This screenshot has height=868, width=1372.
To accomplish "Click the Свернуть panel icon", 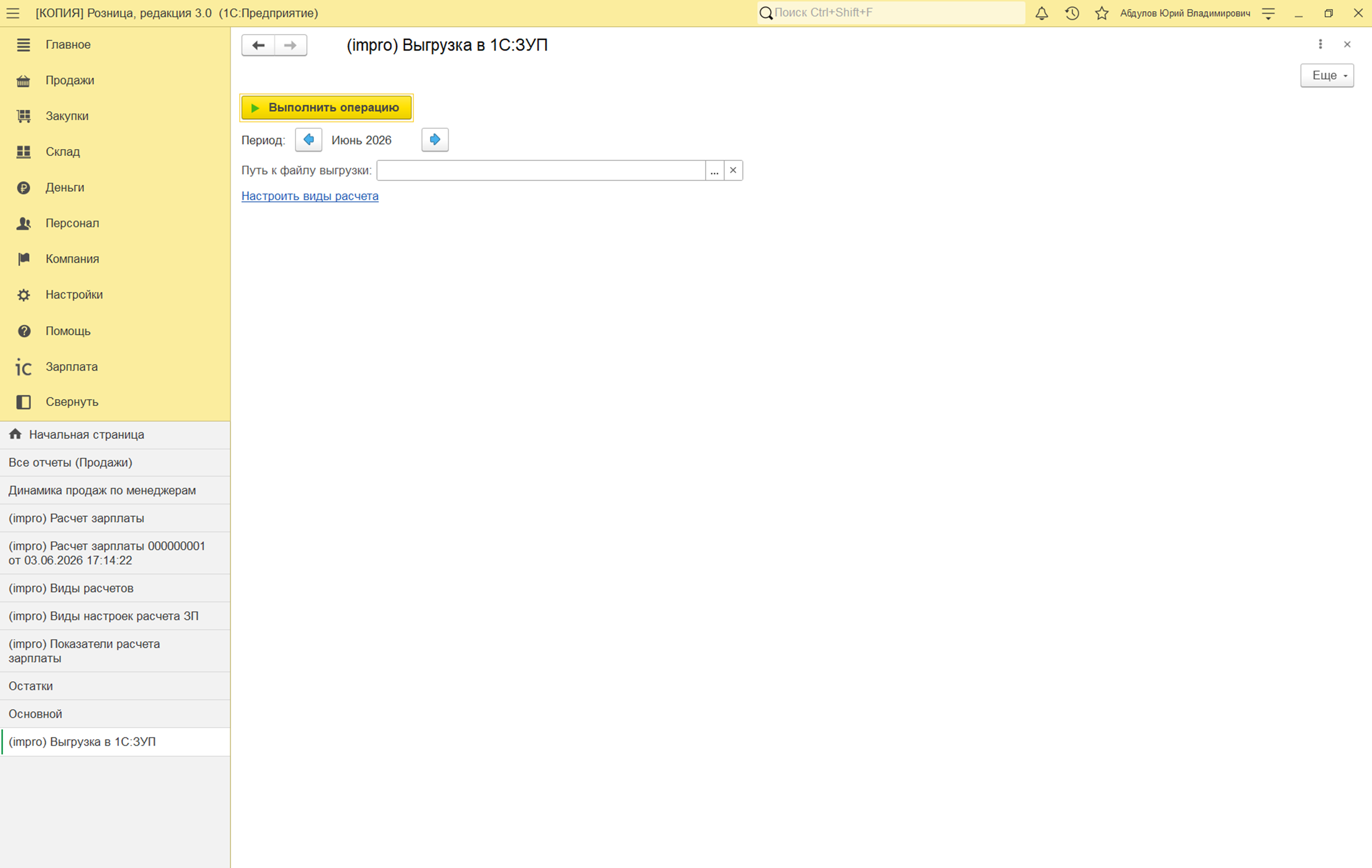I will 23,402.
